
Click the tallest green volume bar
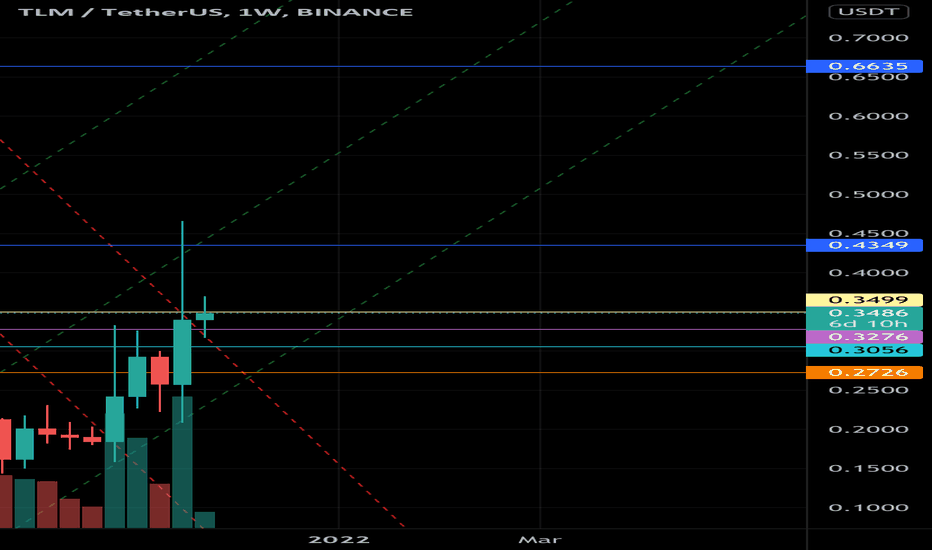[182, 462]
